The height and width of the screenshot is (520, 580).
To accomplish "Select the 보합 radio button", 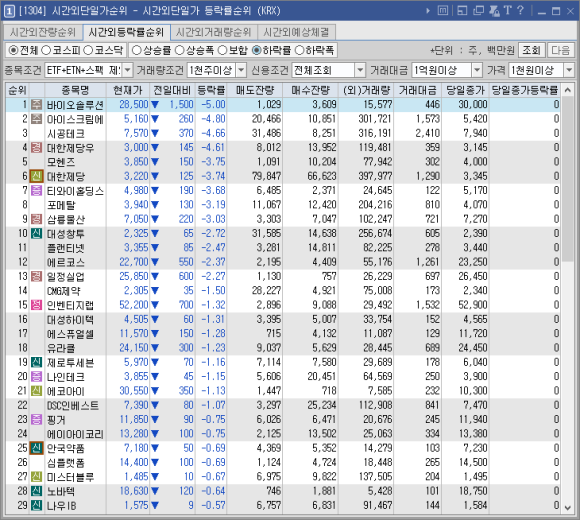I will 222,50.
